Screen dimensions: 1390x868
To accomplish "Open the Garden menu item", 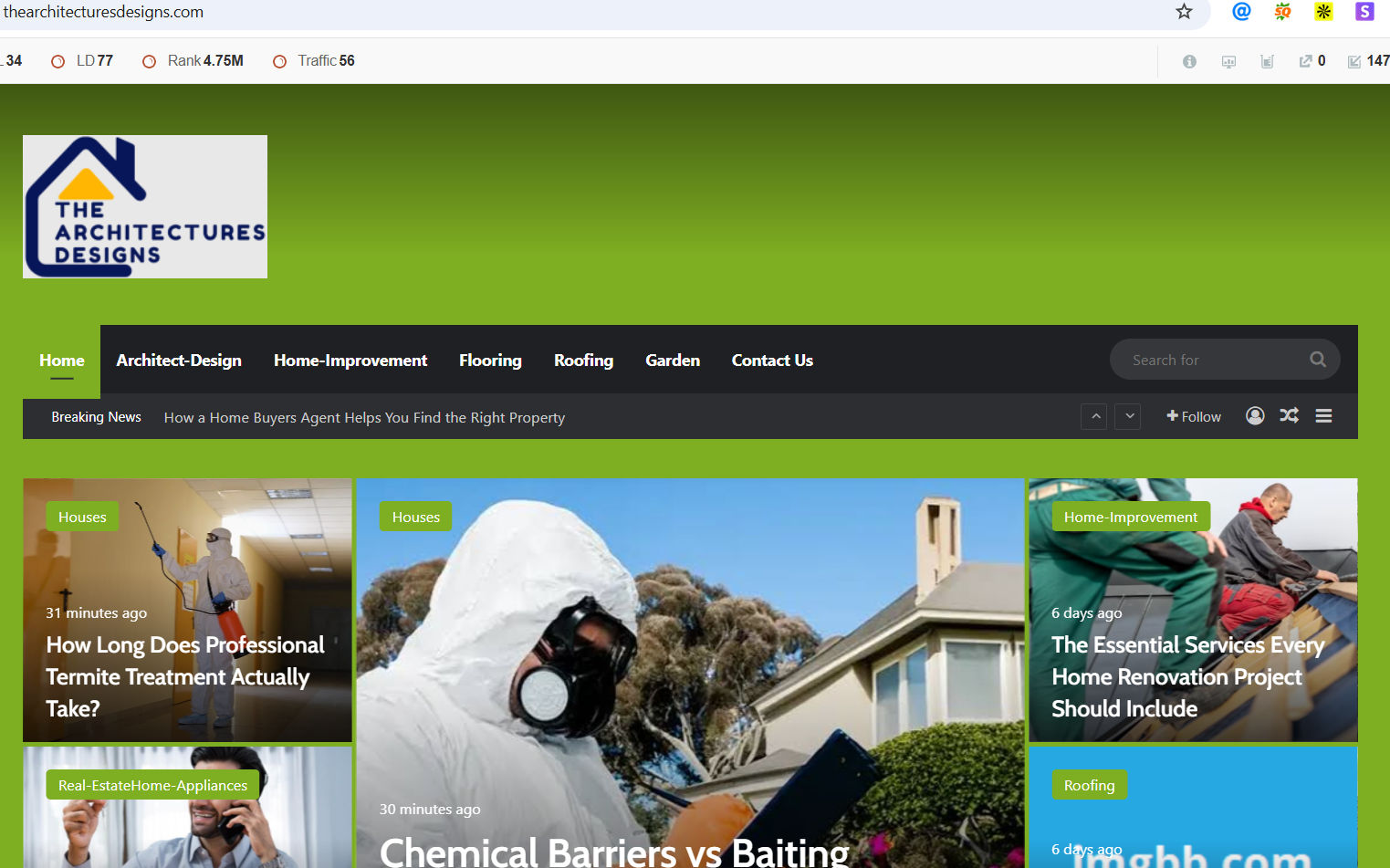I will coord(673,361).
